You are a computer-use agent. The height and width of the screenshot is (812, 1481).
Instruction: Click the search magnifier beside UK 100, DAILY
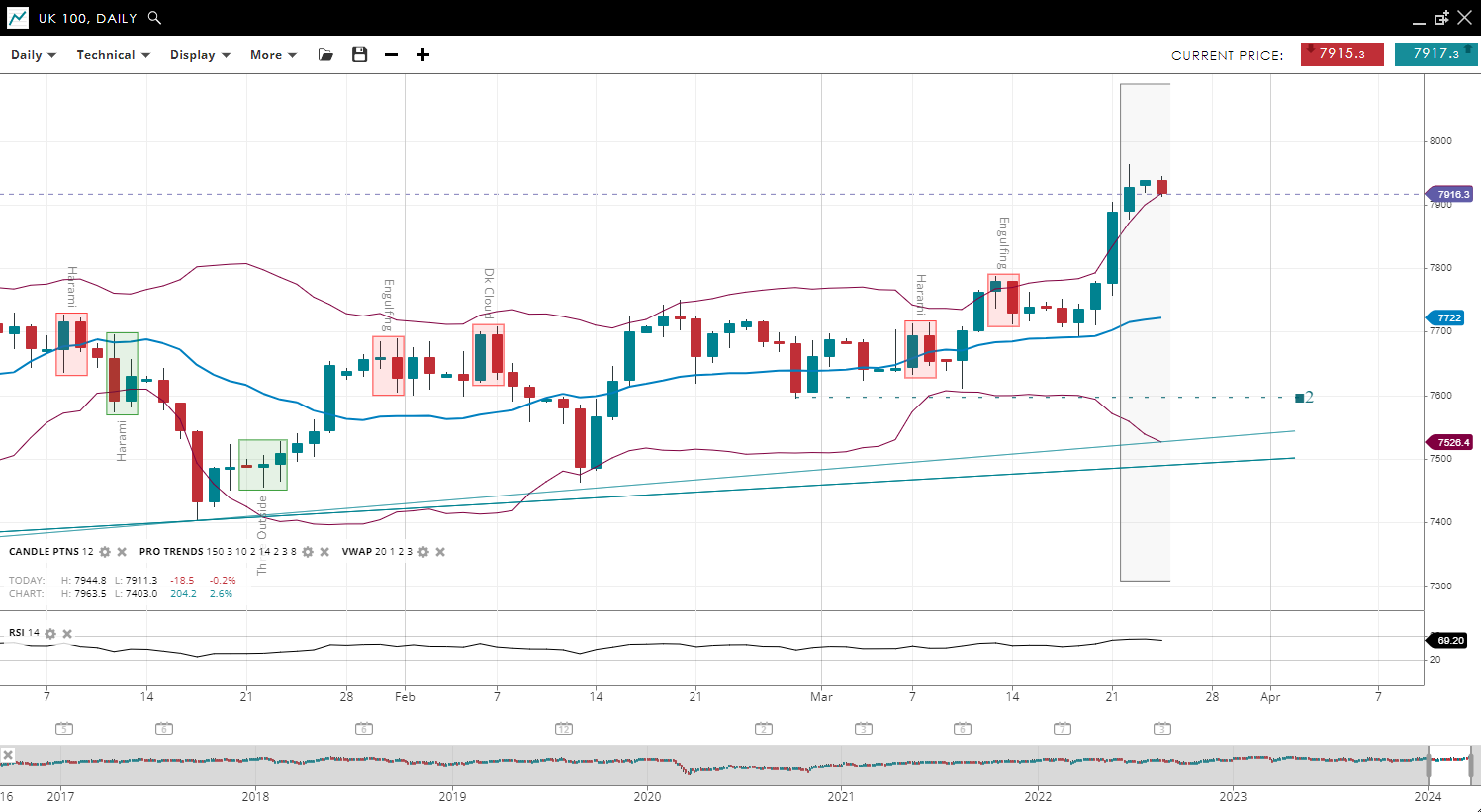pos(154,18)
